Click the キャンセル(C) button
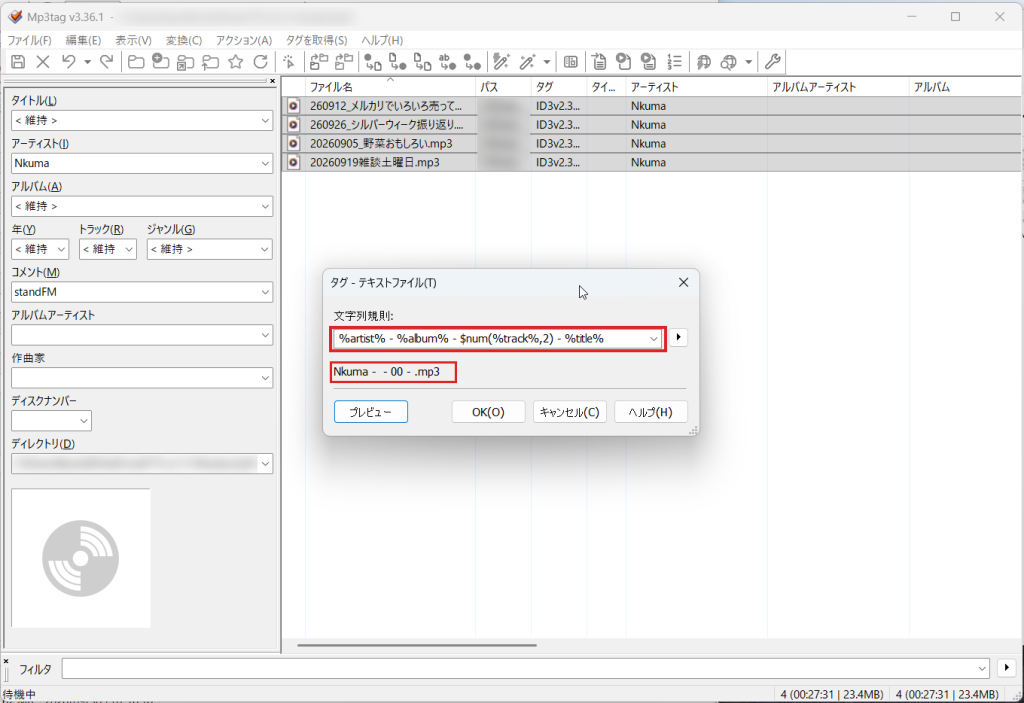Screen dimensions: 1024x703 569,412
